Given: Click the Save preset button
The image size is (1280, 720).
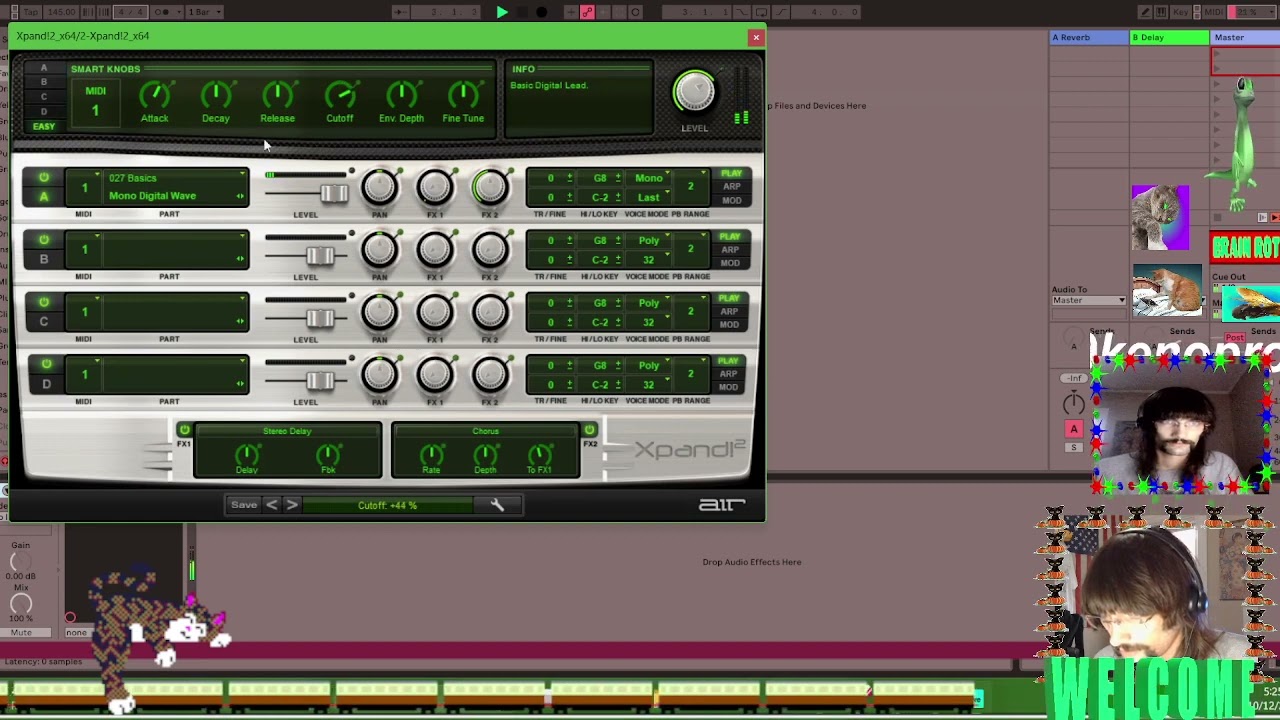Looking at the screenshot, I should point(244,505).
